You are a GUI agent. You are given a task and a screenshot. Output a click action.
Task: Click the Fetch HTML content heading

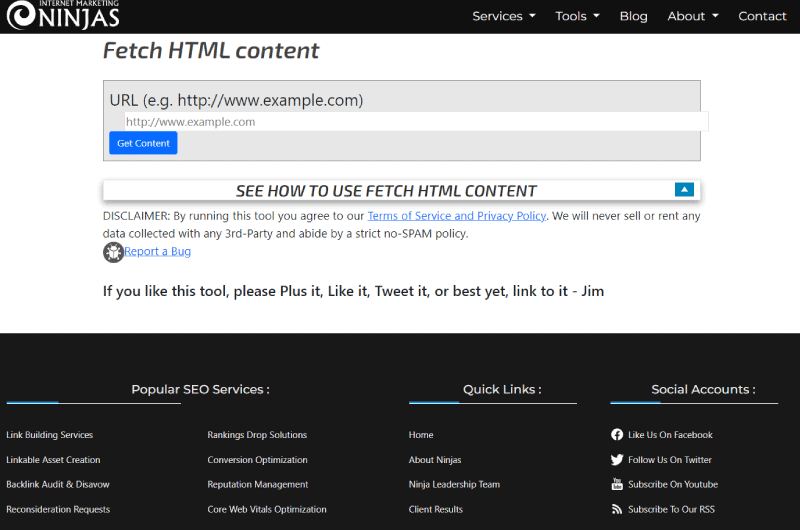point(211,51)
